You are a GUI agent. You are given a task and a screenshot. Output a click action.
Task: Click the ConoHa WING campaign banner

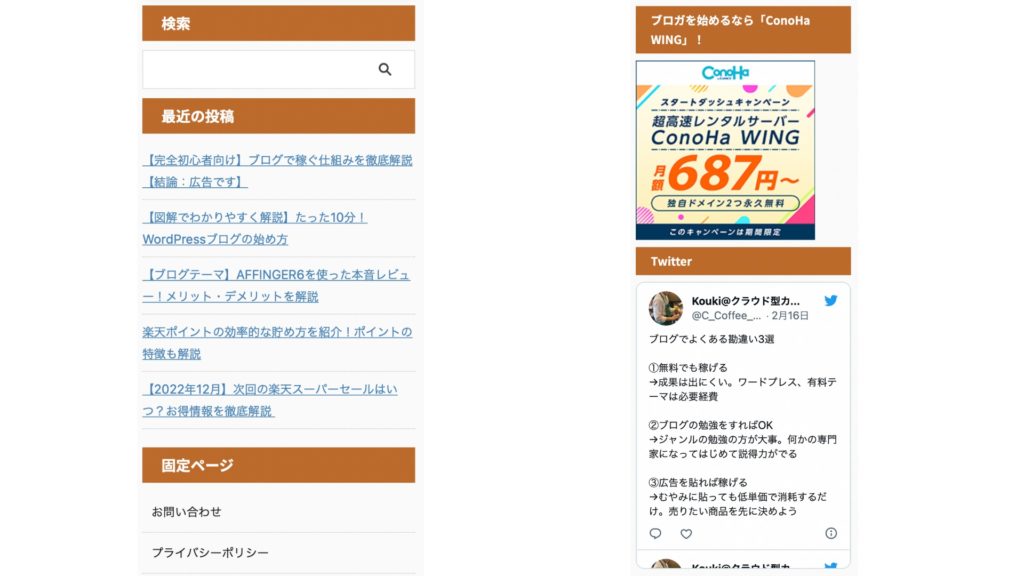[x=725, y=150]
